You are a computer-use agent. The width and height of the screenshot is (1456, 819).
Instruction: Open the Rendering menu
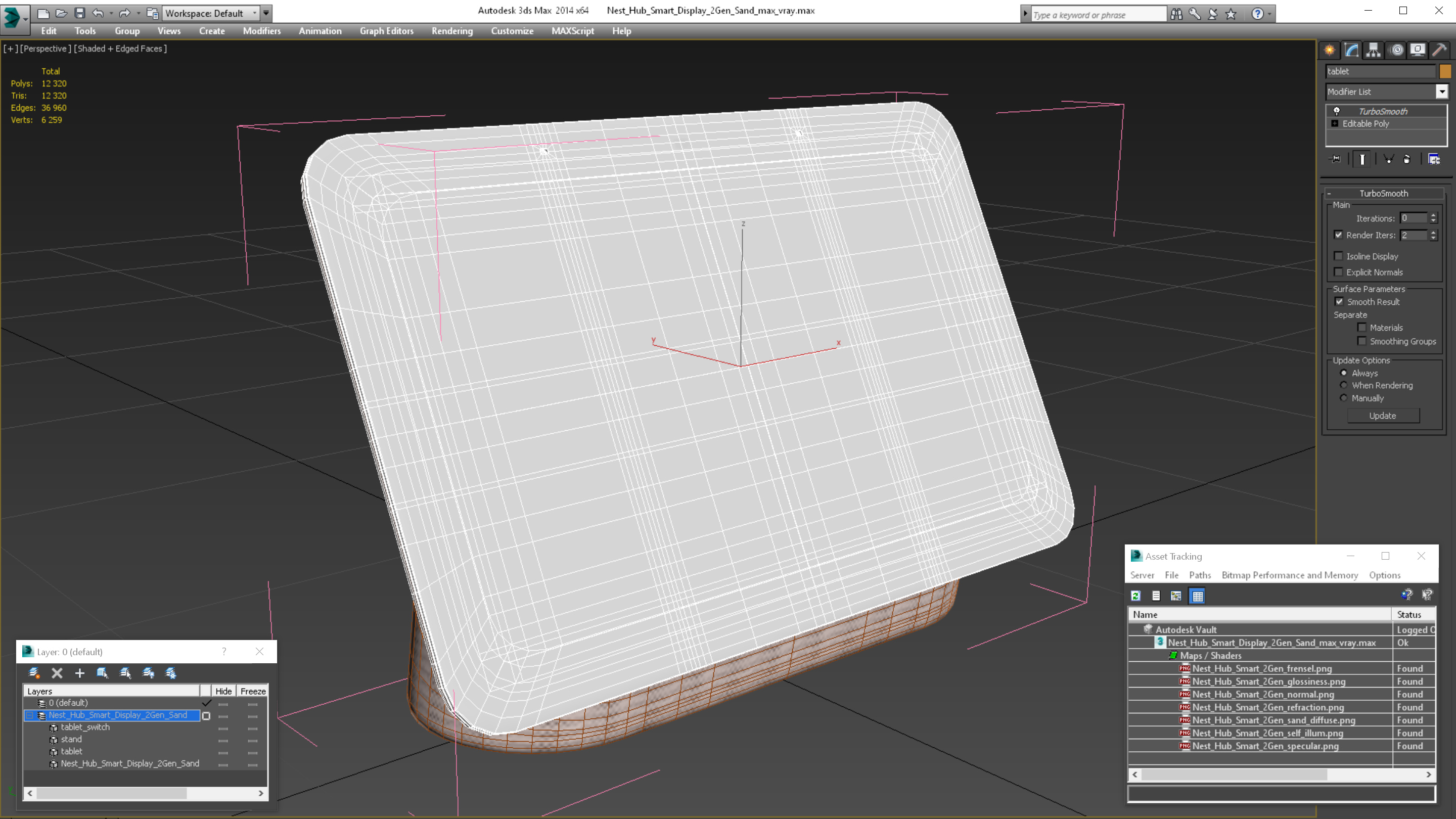[x=451, y=31]
